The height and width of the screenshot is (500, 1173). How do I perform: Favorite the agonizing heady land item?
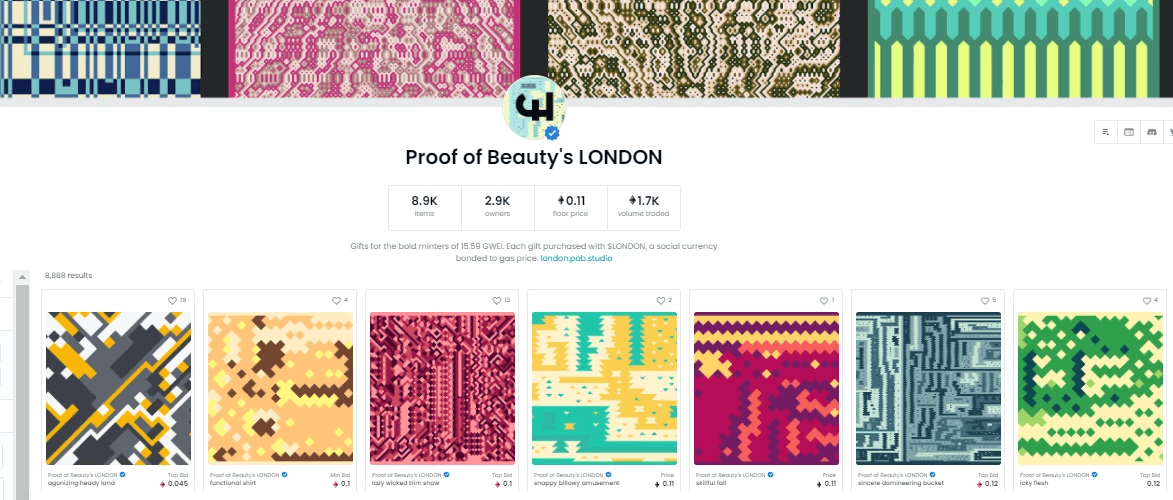(x=172, y=301)
